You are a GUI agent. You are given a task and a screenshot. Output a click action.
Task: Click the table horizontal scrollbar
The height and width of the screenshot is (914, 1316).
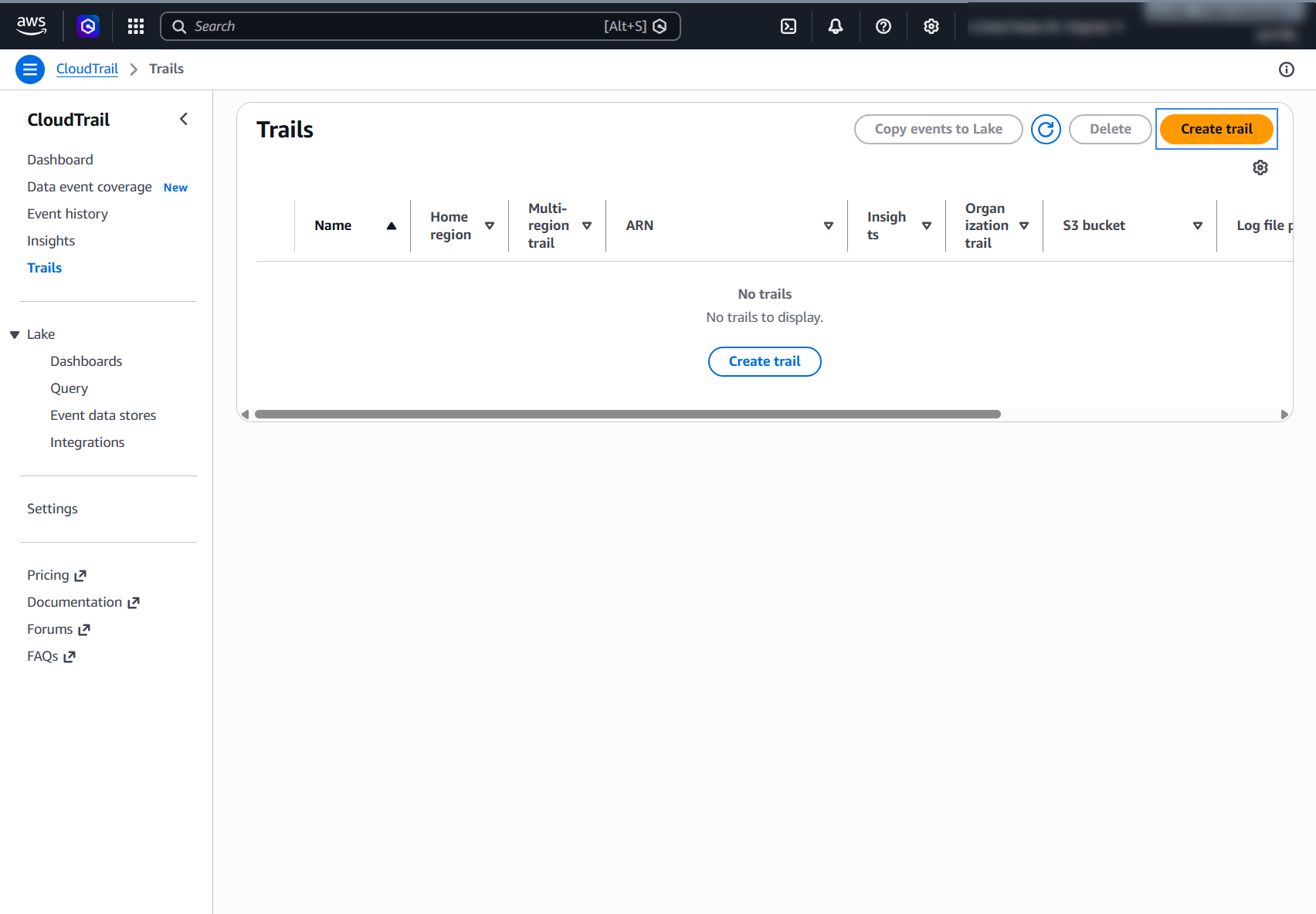(x=627, y=415)
